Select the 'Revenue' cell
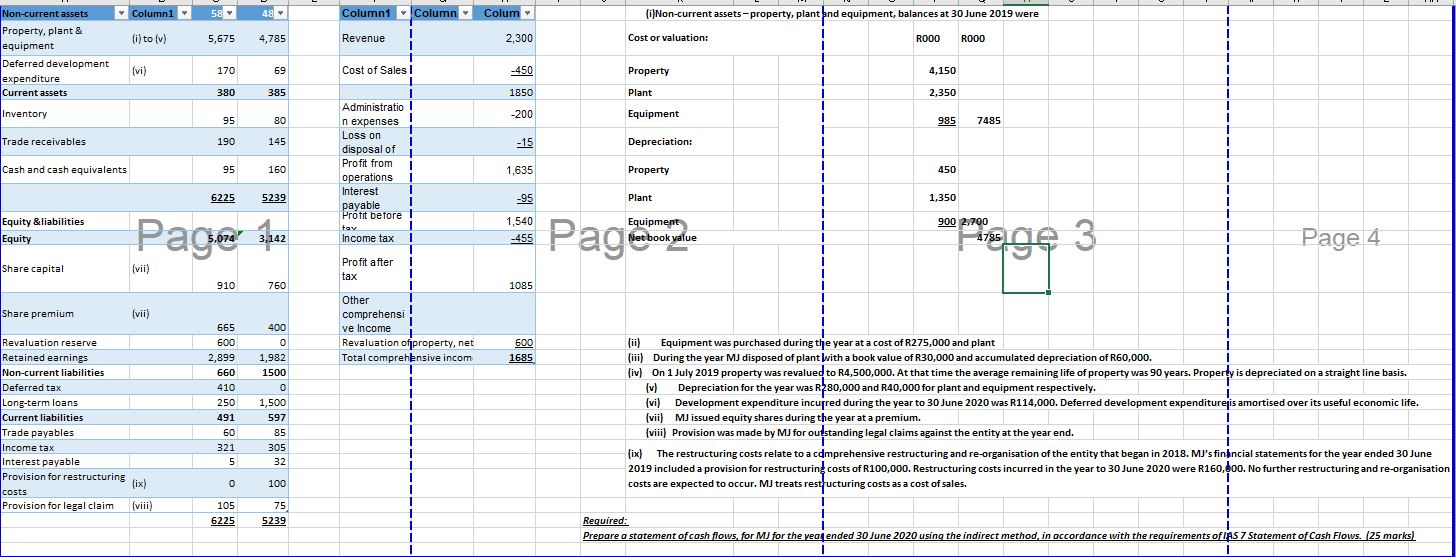Viewport: 1456px width, 557px height. [375, 38]
